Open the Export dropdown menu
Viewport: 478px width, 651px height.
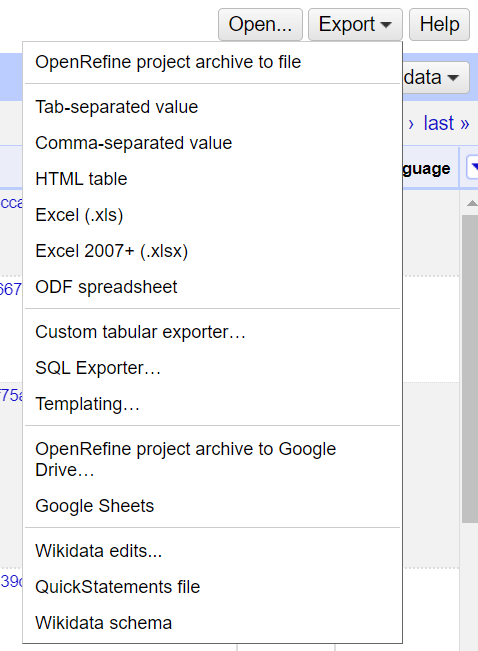point(355,24)
